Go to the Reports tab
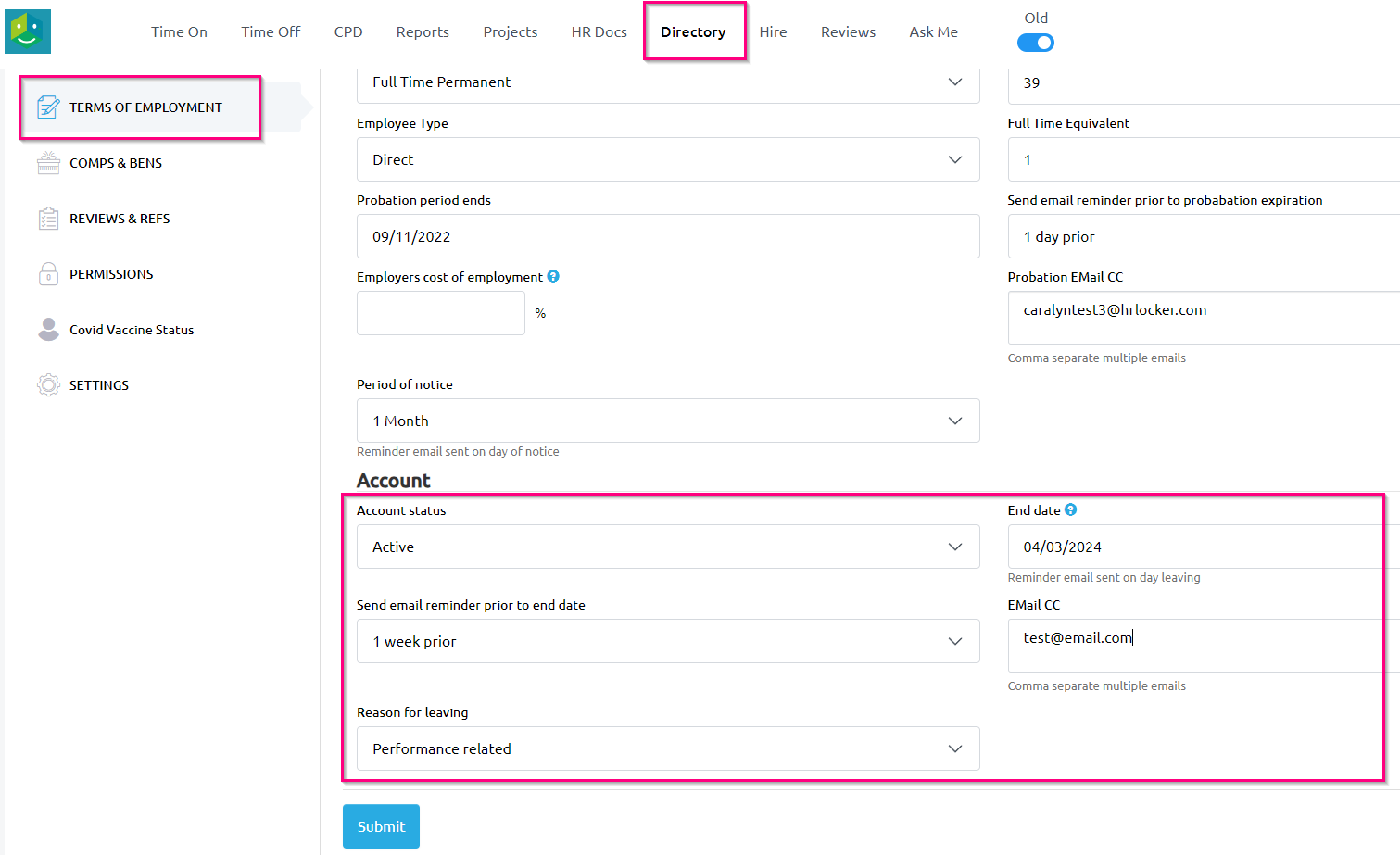Screen dimensions: 1400x855 (423, 31)
